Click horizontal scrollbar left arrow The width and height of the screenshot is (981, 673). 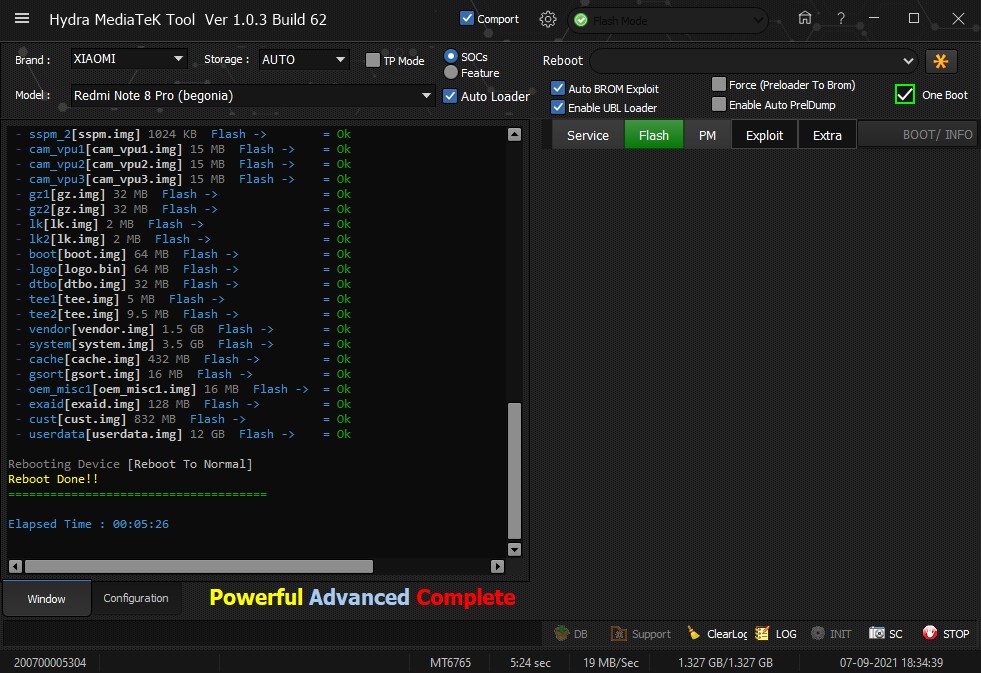point(16,566)
